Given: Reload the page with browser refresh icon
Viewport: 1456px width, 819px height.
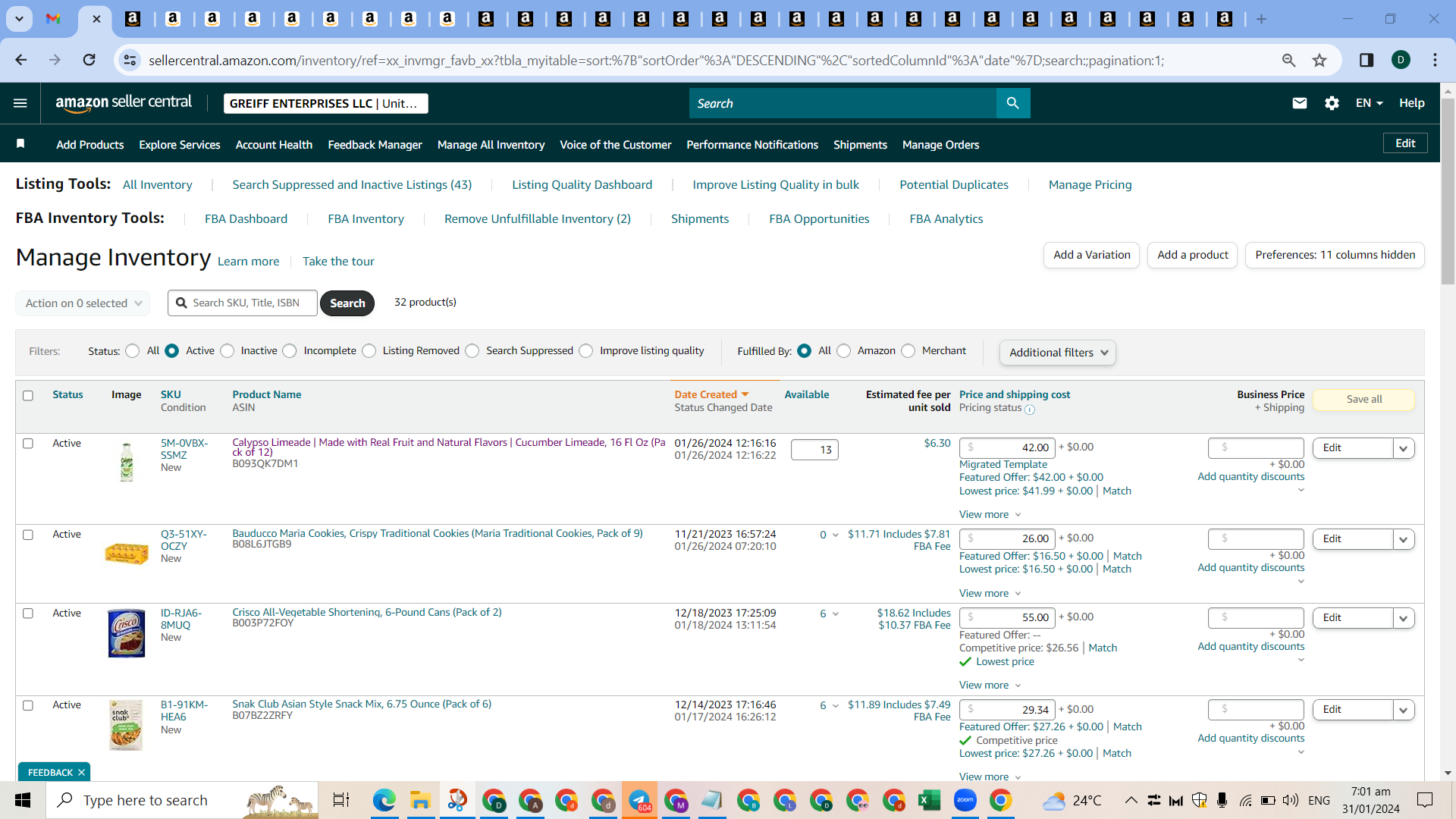Looking at the screenshot, I should pos(89,60).
